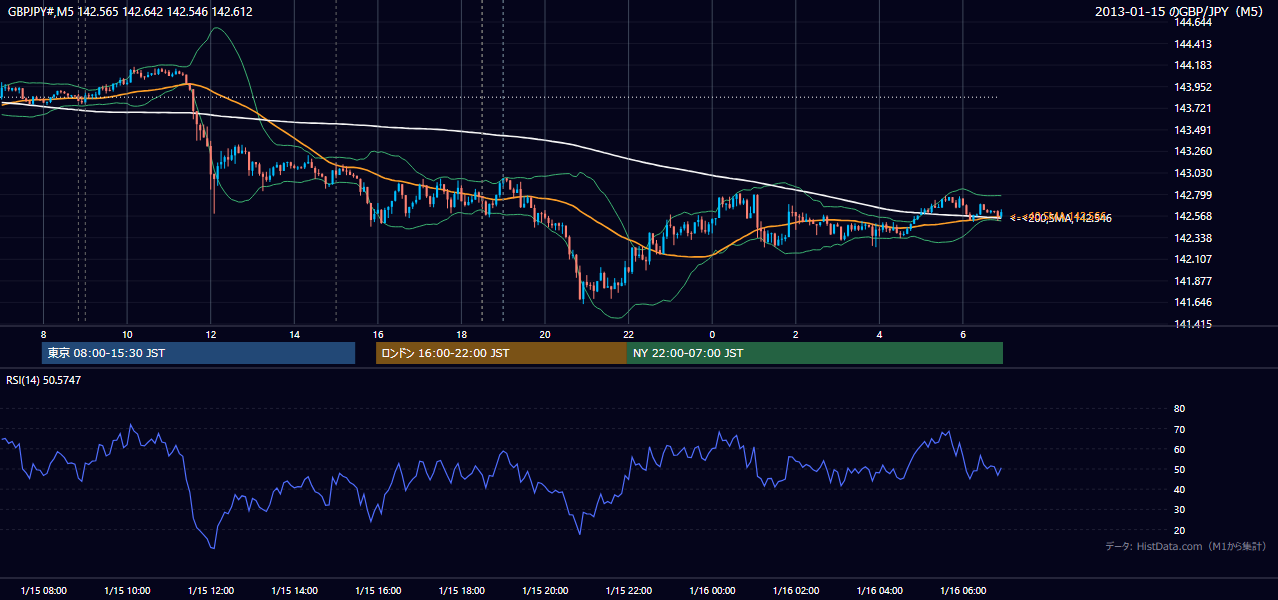Click the 1/15 08:00 bottom time label

(x=43, y=591)
